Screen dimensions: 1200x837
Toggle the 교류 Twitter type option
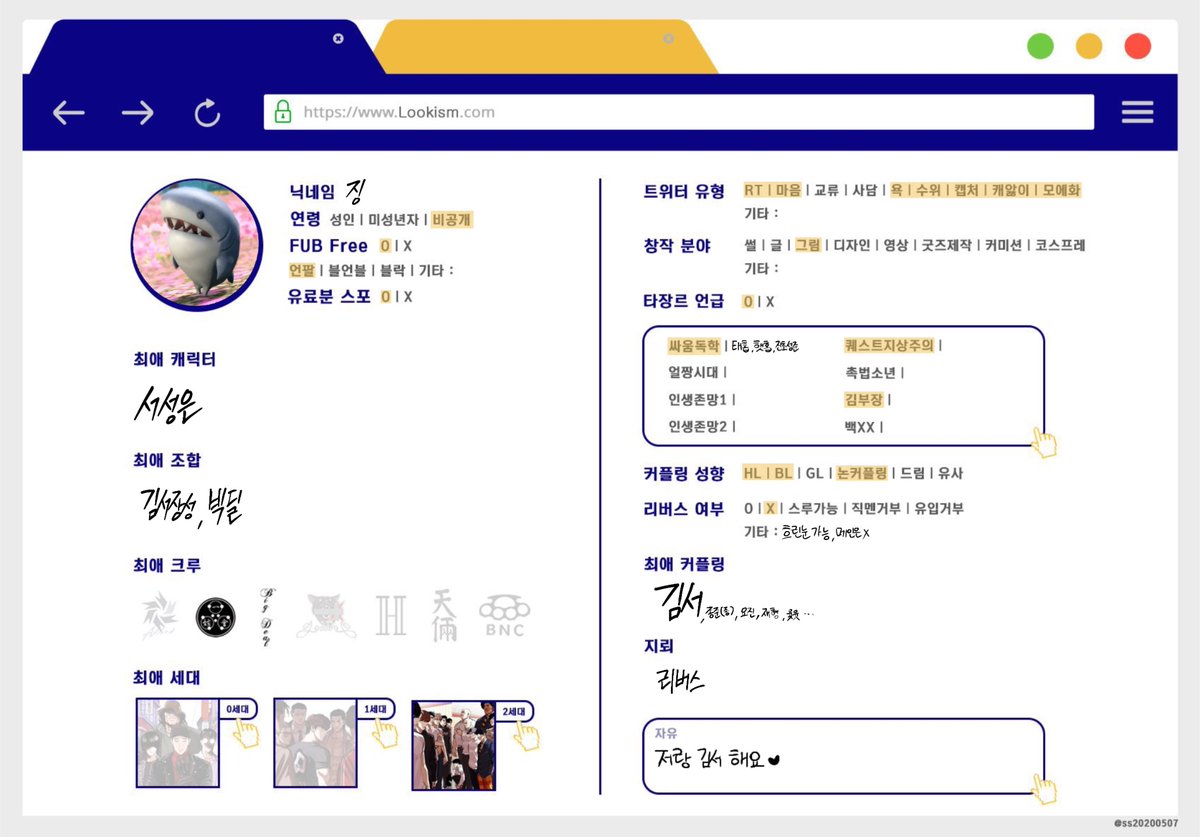tap(826, 190)
